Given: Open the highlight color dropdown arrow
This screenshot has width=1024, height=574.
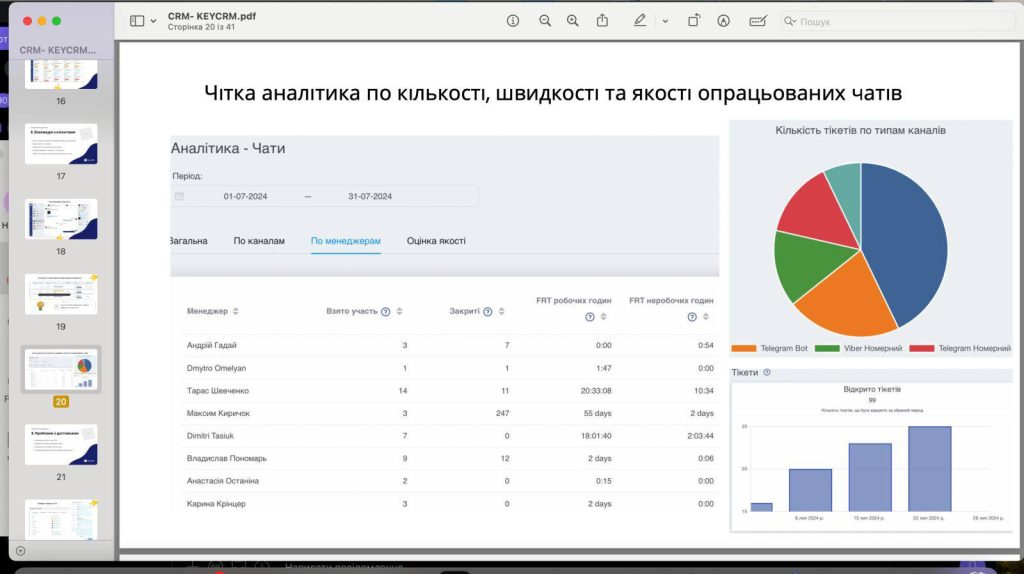Looking at the screenshot, I should [665, 21].
